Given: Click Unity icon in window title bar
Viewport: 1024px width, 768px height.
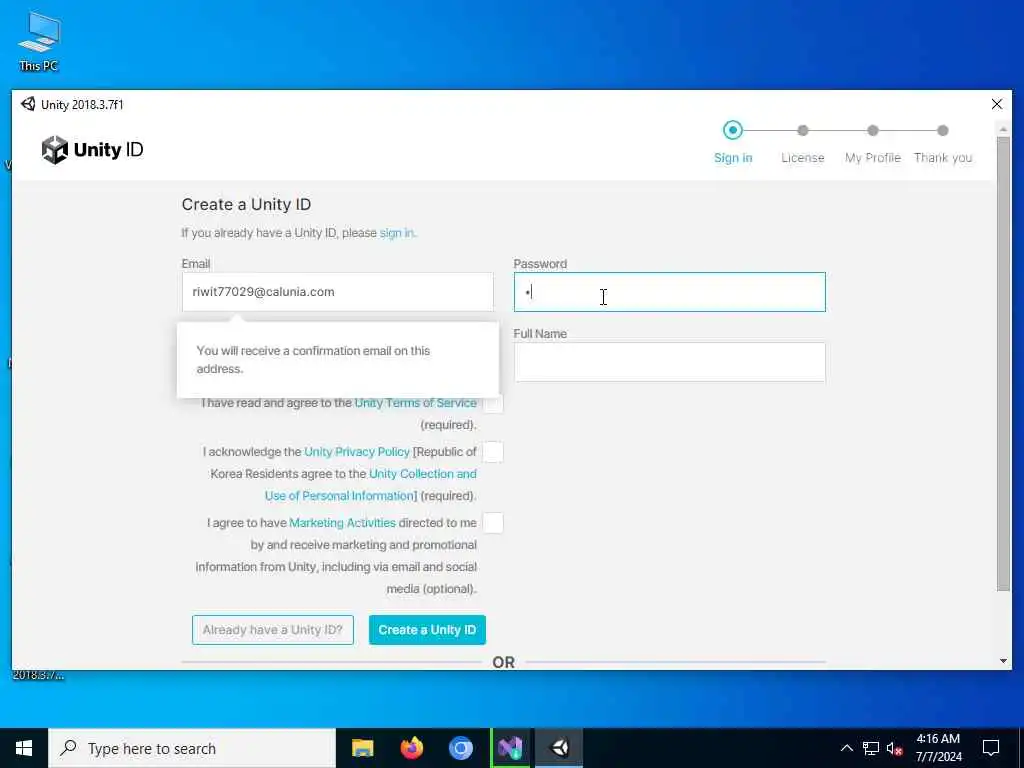Looking at the screenshot, I should click(x=28, y=104).
